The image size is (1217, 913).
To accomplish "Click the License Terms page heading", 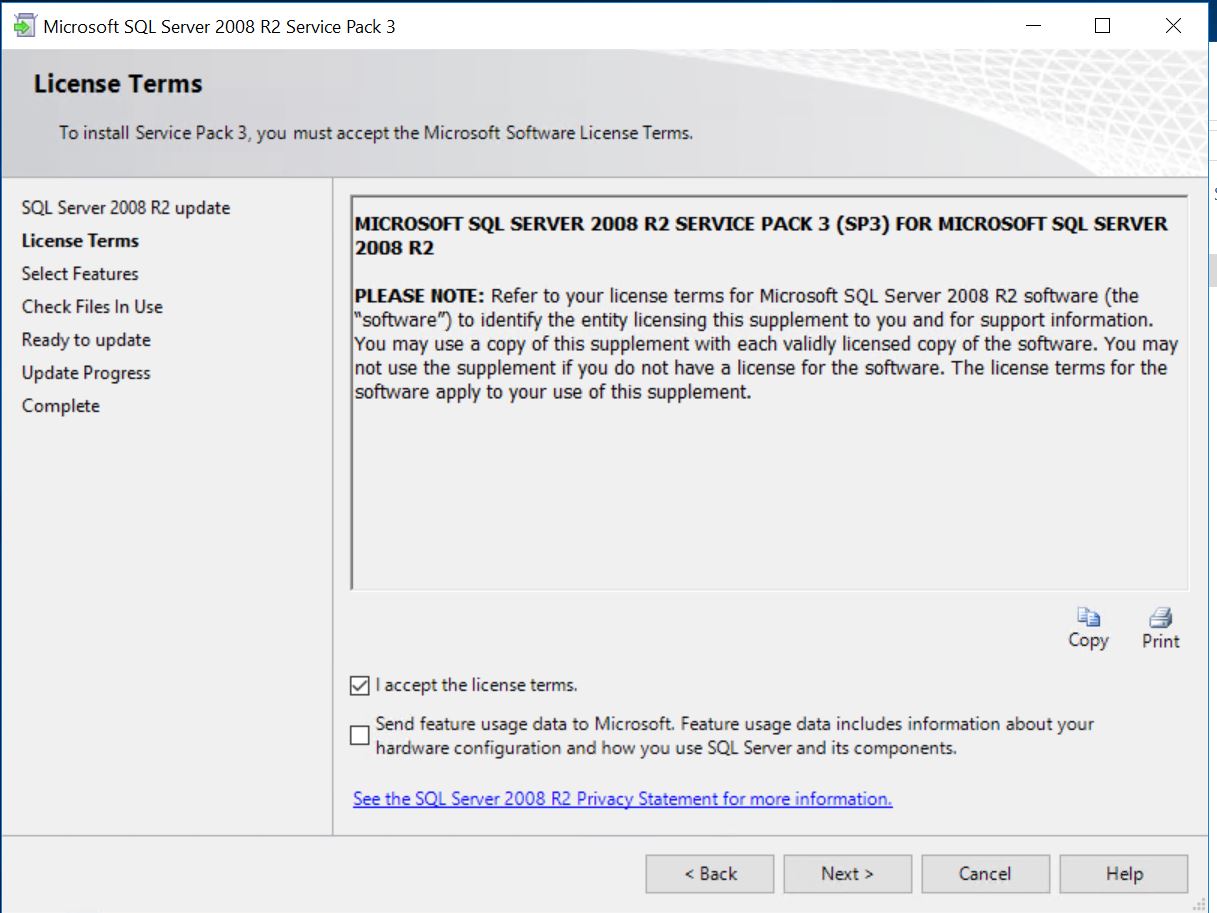I will (x=118, y=84).
